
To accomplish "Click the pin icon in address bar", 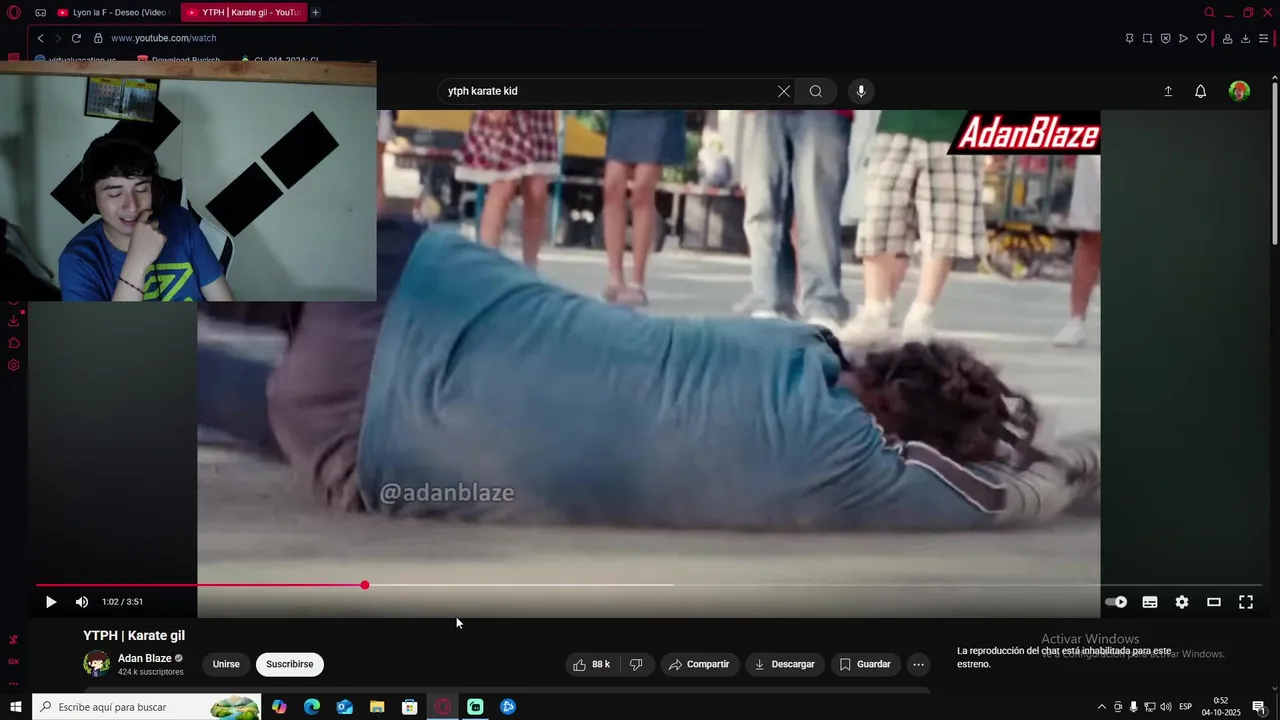I will pos(1129,38).
